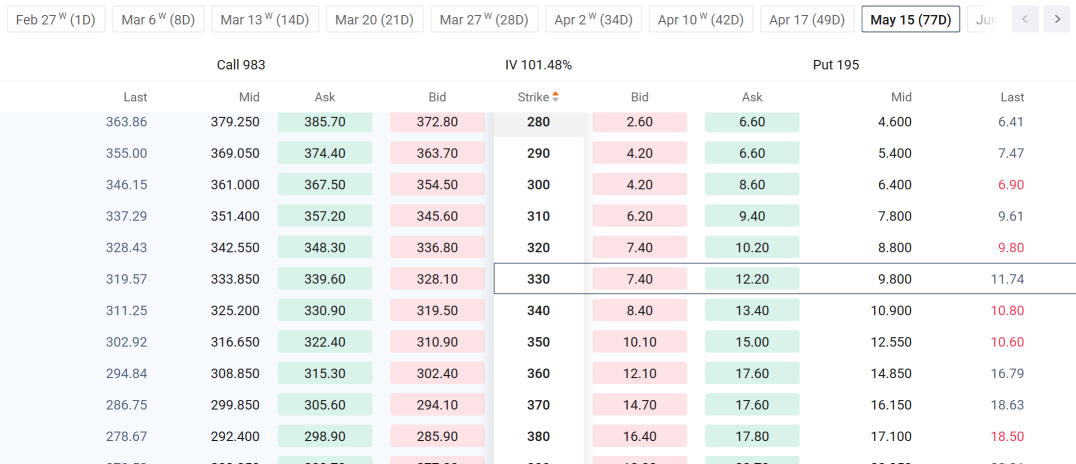Click call bid 328.10 at strike 330
Viewport: 1076px width, 464px height.
[x=437, y=279]
